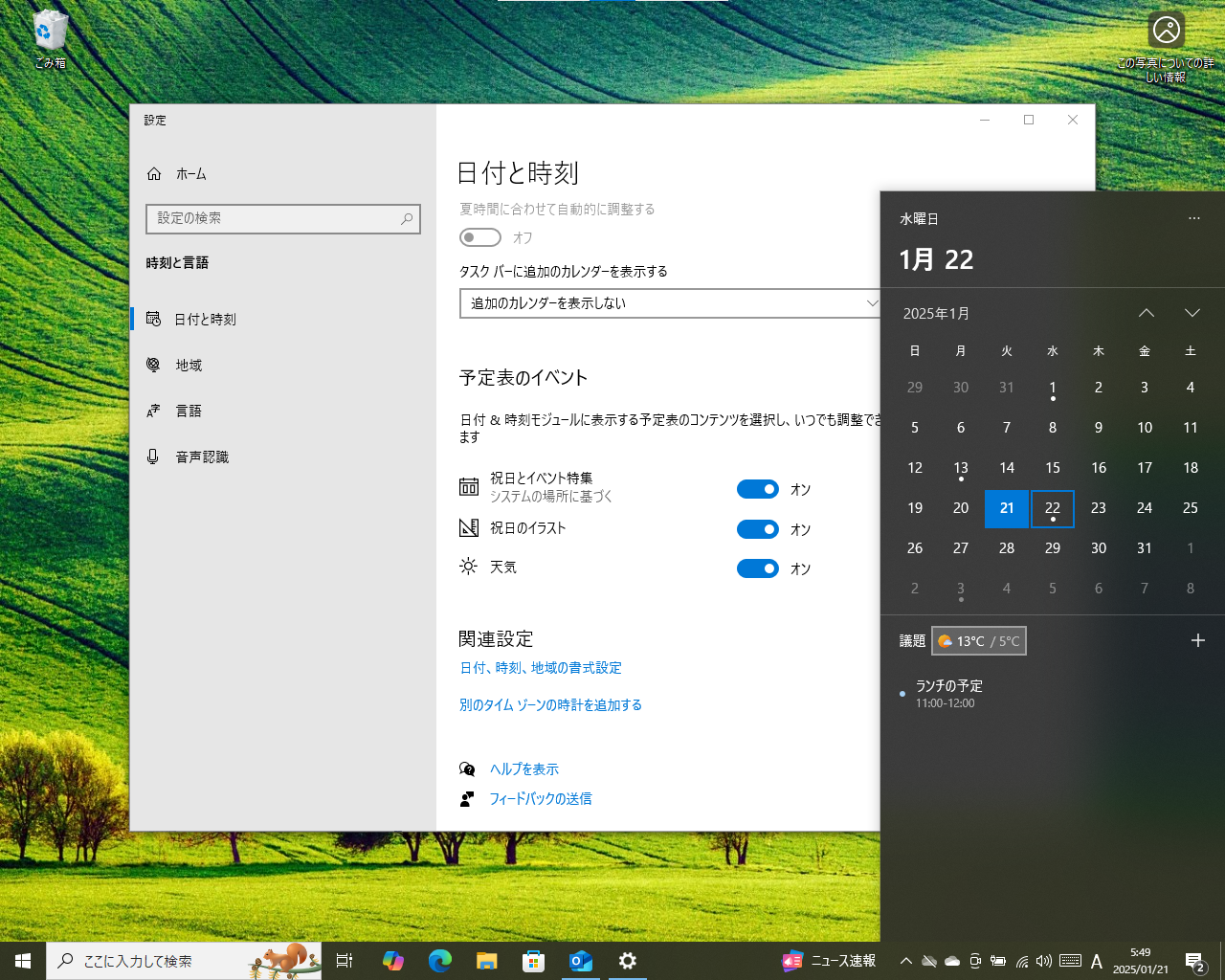Open the calendar flyout more options (…) menu
The image size is (1225, 980).
pyautogui.click(x=1193, y=218)
